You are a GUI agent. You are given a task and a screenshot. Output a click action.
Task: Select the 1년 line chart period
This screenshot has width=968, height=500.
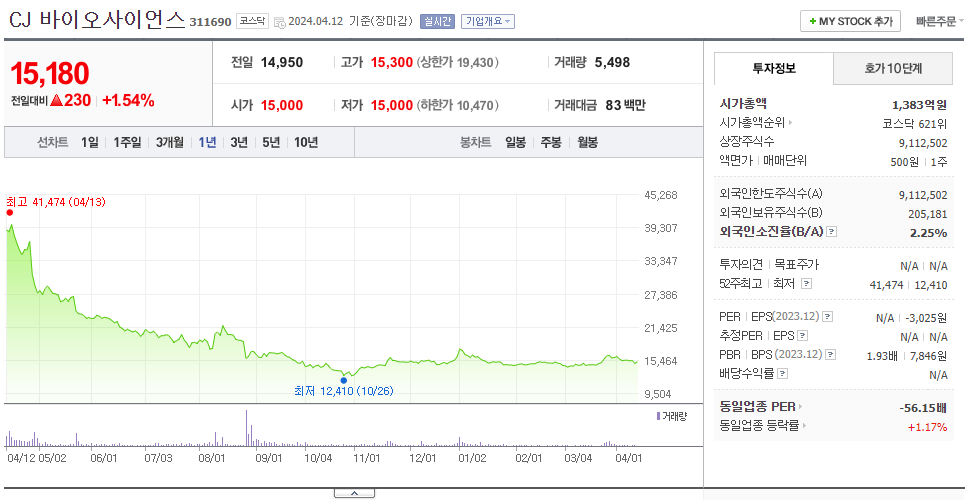tap(207, 143)
